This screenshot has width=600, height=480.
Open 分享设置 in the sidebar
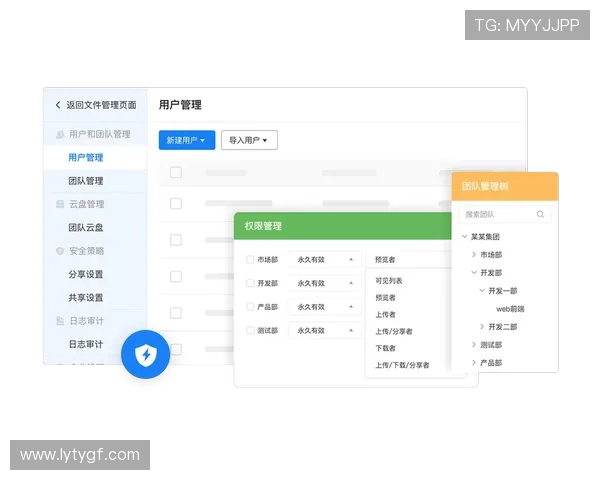coord(86,274)
